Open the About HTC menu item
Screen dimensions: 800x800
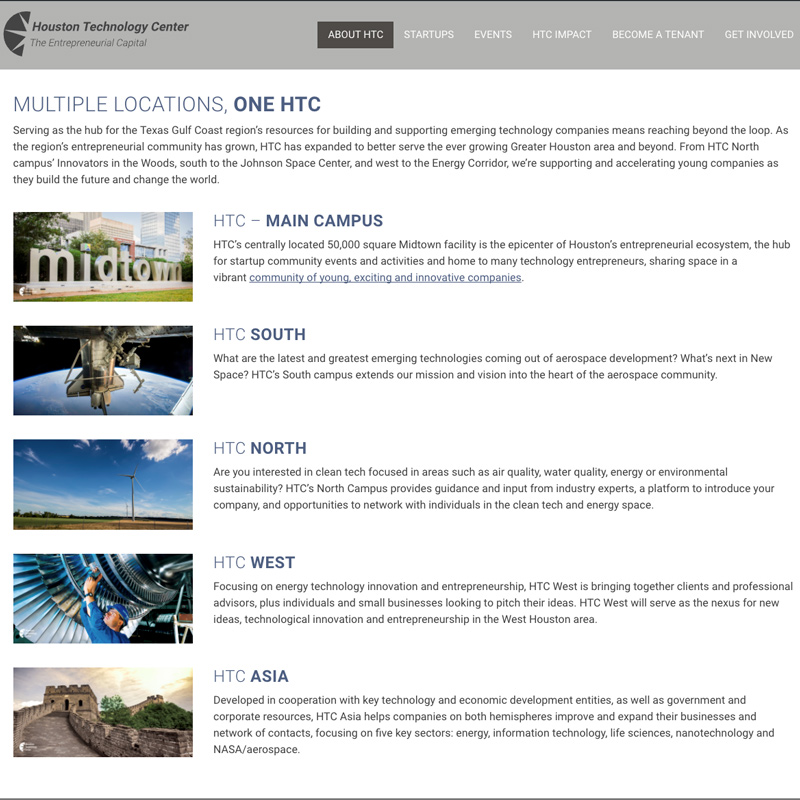coord(355,34)
